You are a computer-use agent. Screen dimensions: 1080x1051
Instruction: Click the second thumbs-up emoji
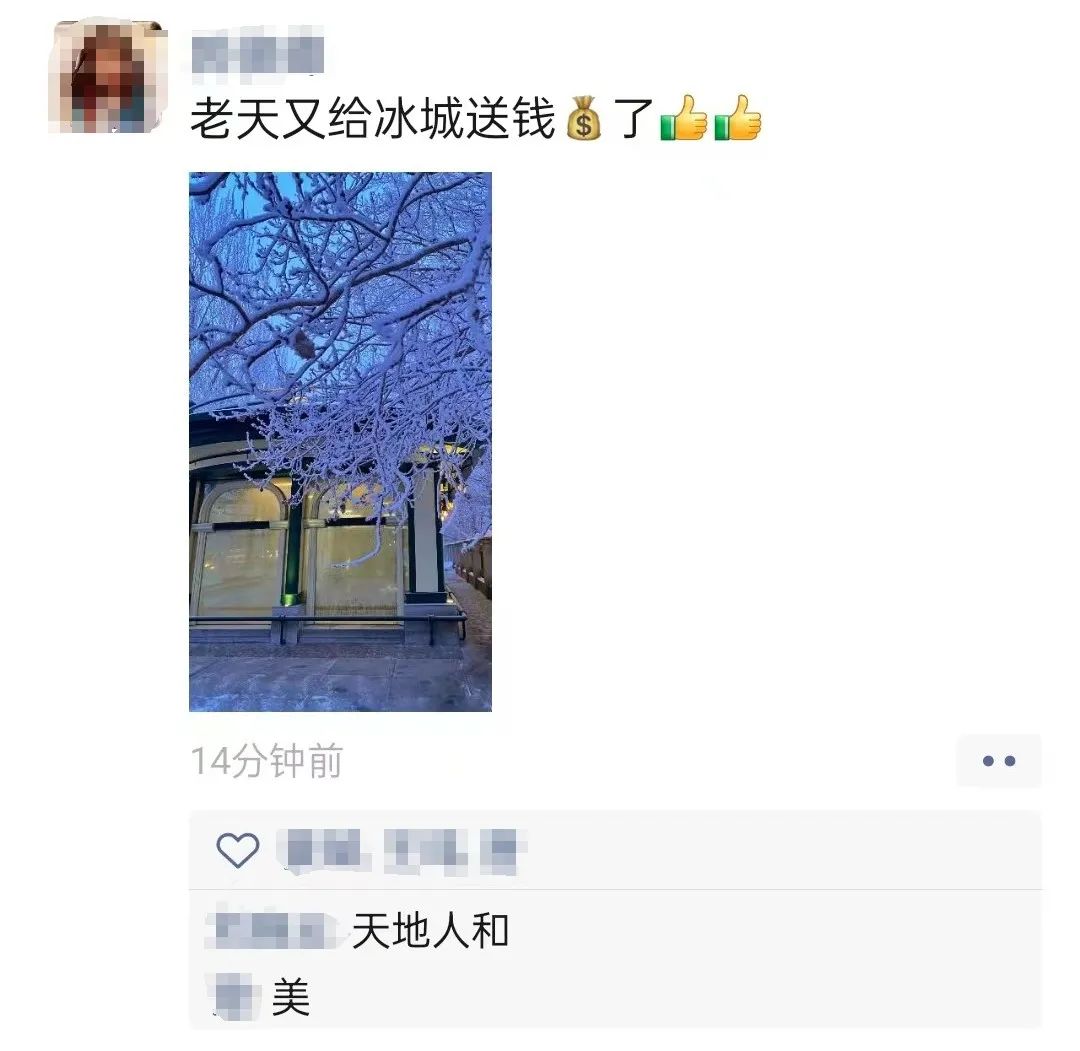point(738,118)
